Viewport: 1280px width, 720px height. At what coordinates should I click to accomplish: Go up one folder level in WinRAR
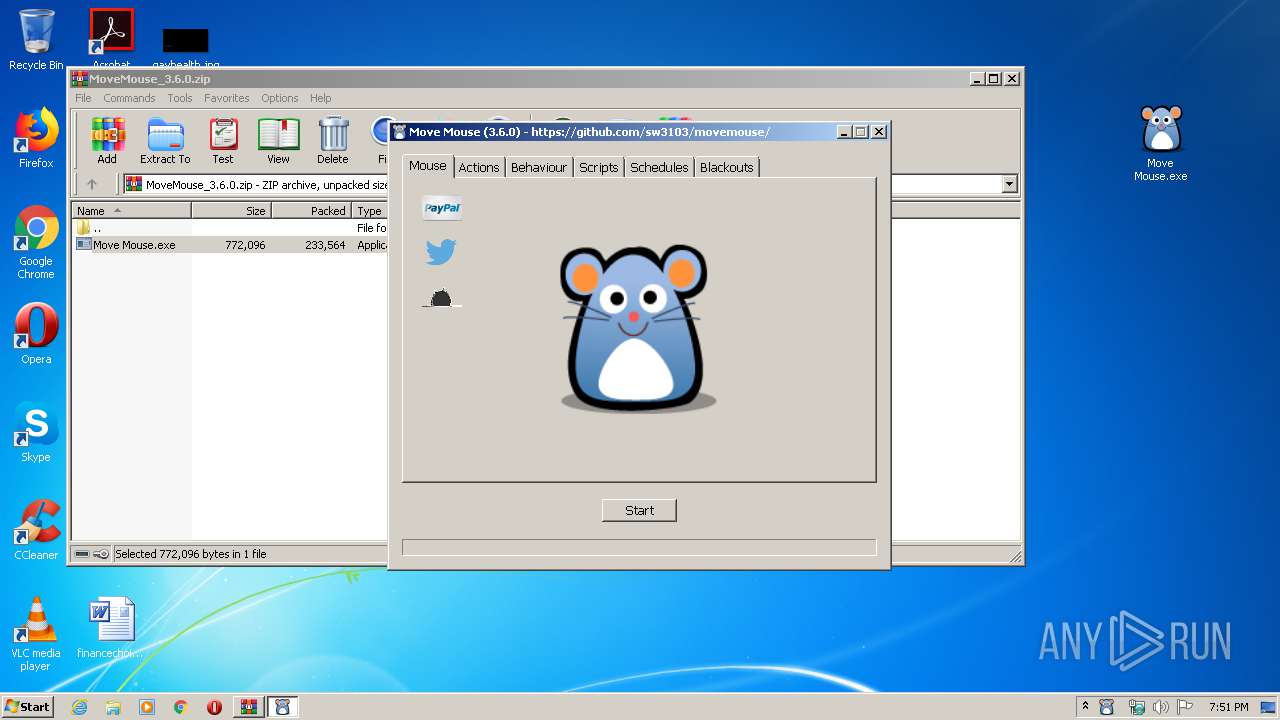(x=92, y=184)
